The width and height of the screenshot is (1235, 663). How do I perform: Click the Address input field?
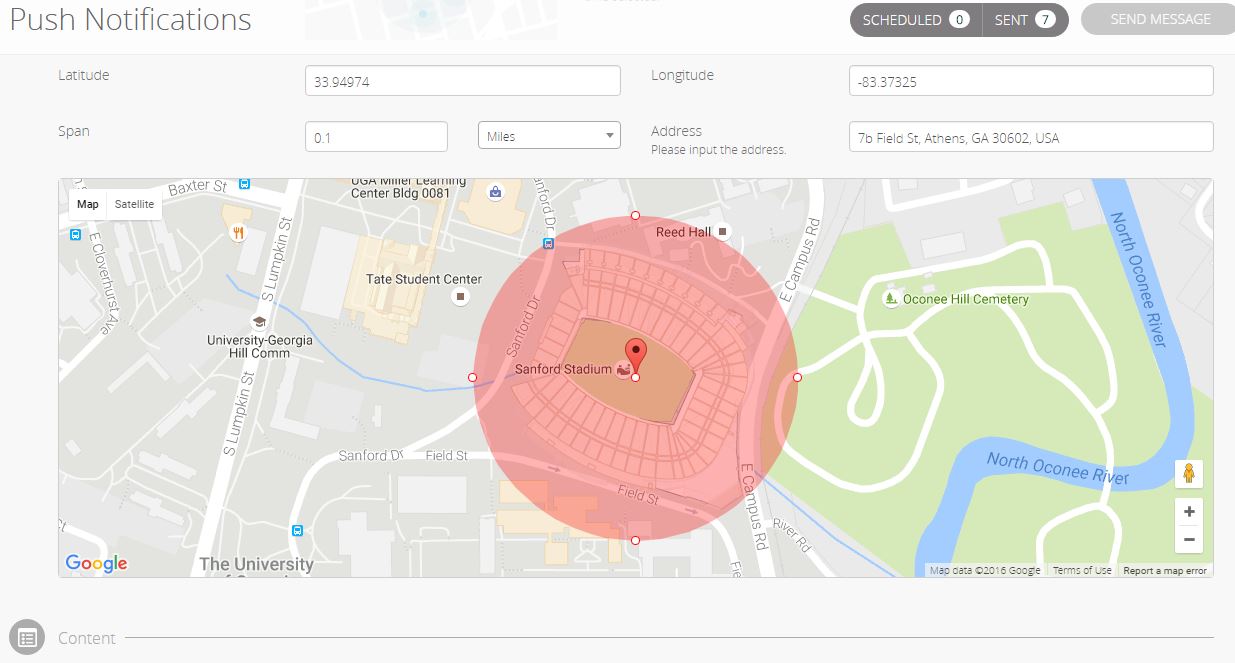point(1030,137)
